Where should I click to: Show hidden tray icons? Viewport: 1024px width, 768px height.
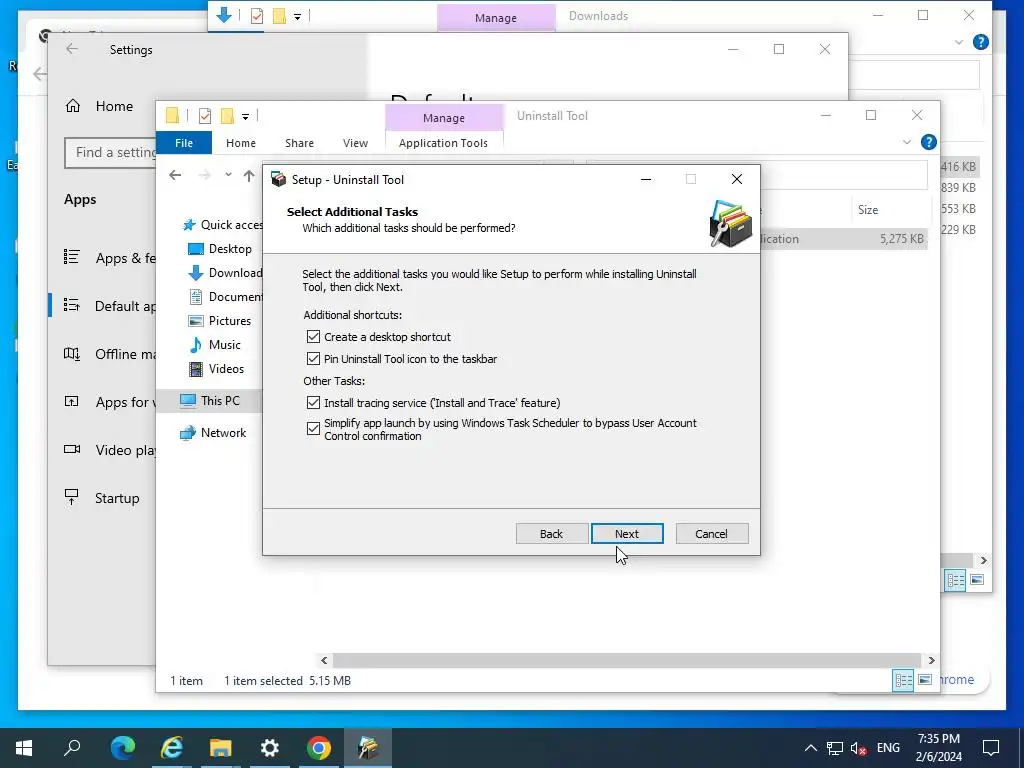(x=810, y=748)
